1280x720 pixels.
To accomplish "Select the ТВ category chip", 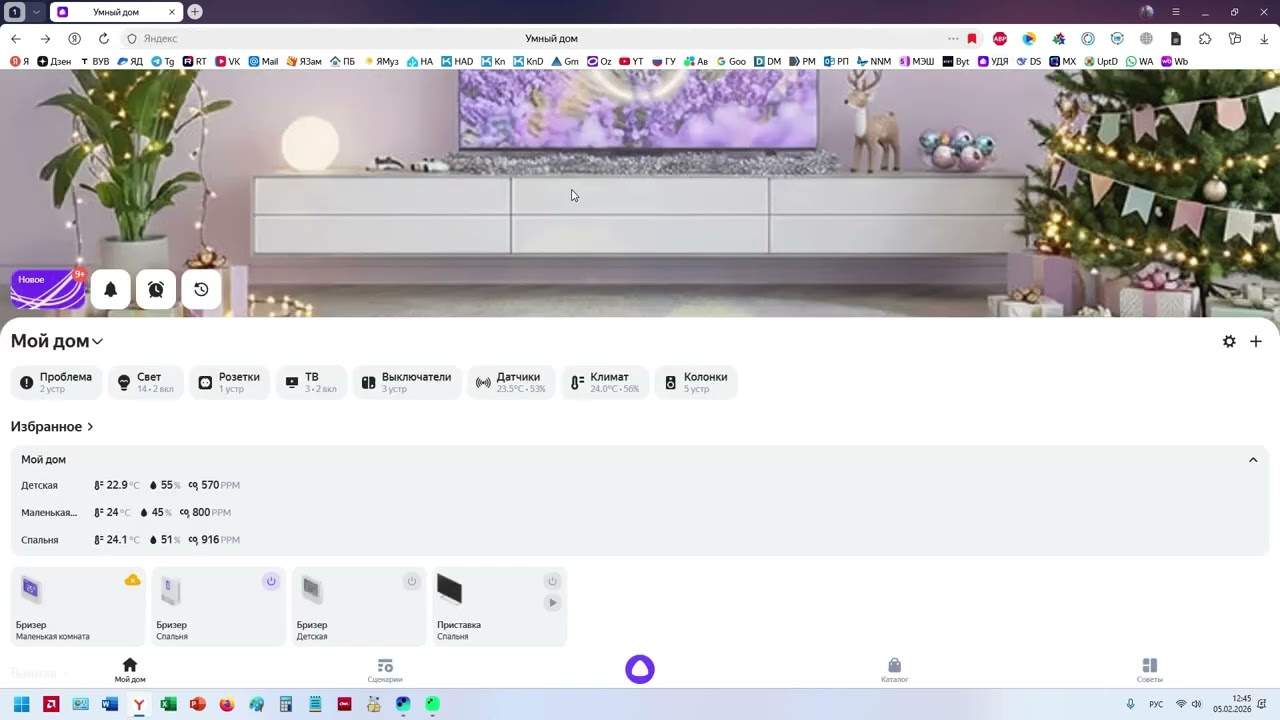I will (311, 382).
